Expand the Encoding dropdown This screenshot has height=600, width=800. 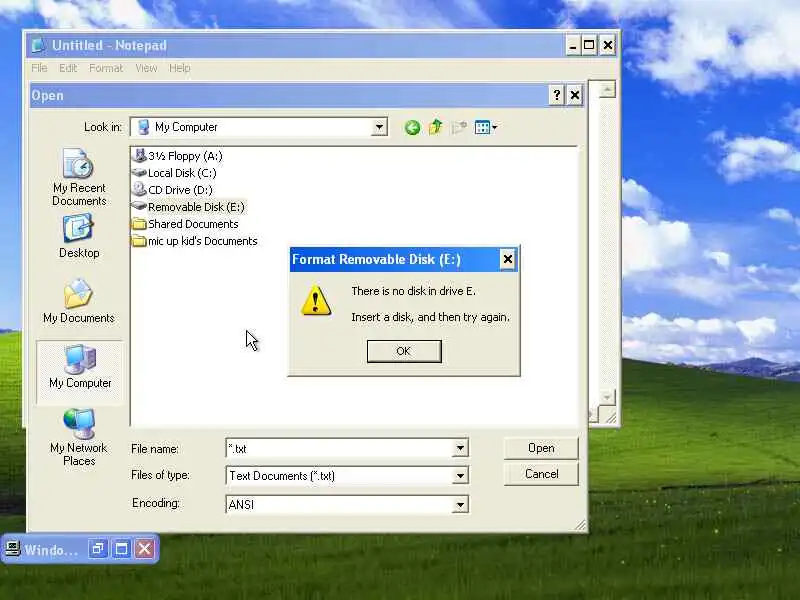pyautogui.click(x=460, y=505)
